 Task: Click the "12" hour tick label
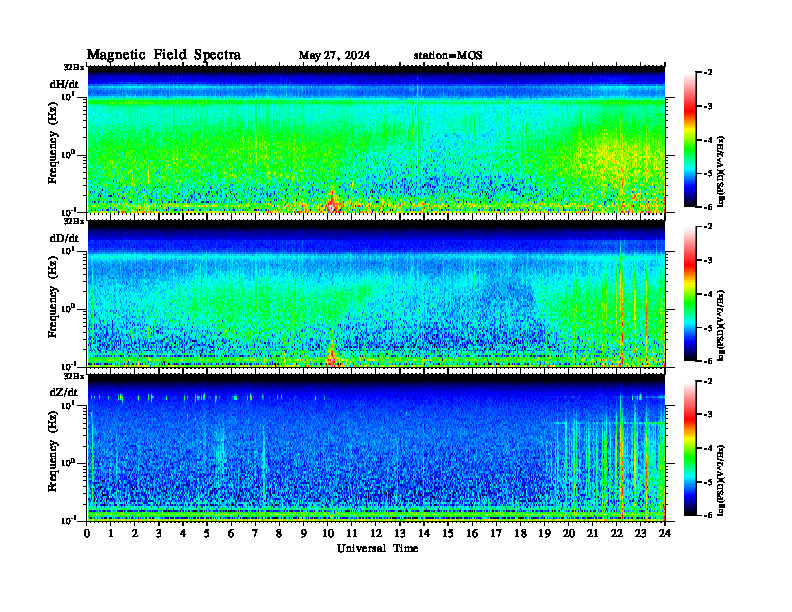[376, 534]
